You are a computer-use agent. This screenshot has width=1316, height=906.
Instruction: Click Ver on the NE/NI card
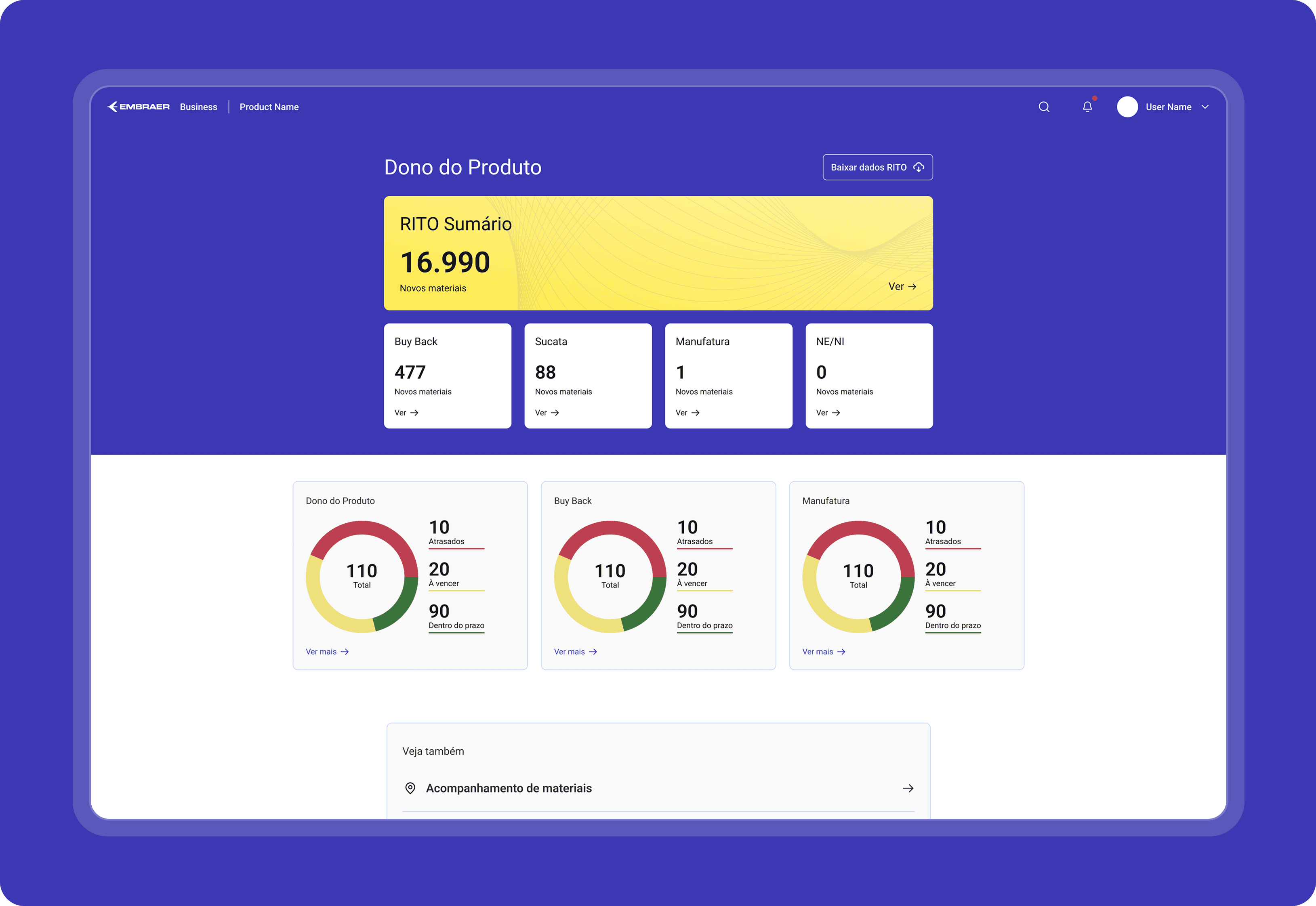(x=828, y=413)
